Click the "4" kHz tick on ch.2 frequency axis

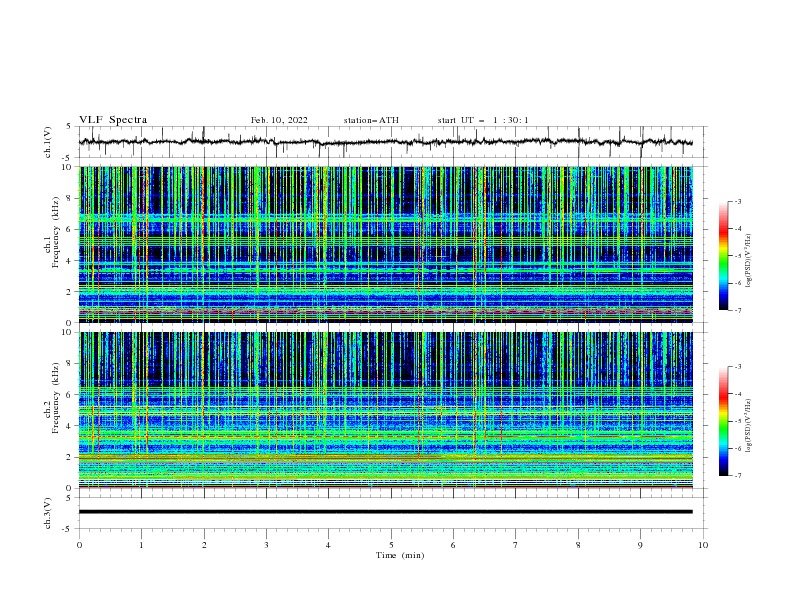click(x=70, y=426)
